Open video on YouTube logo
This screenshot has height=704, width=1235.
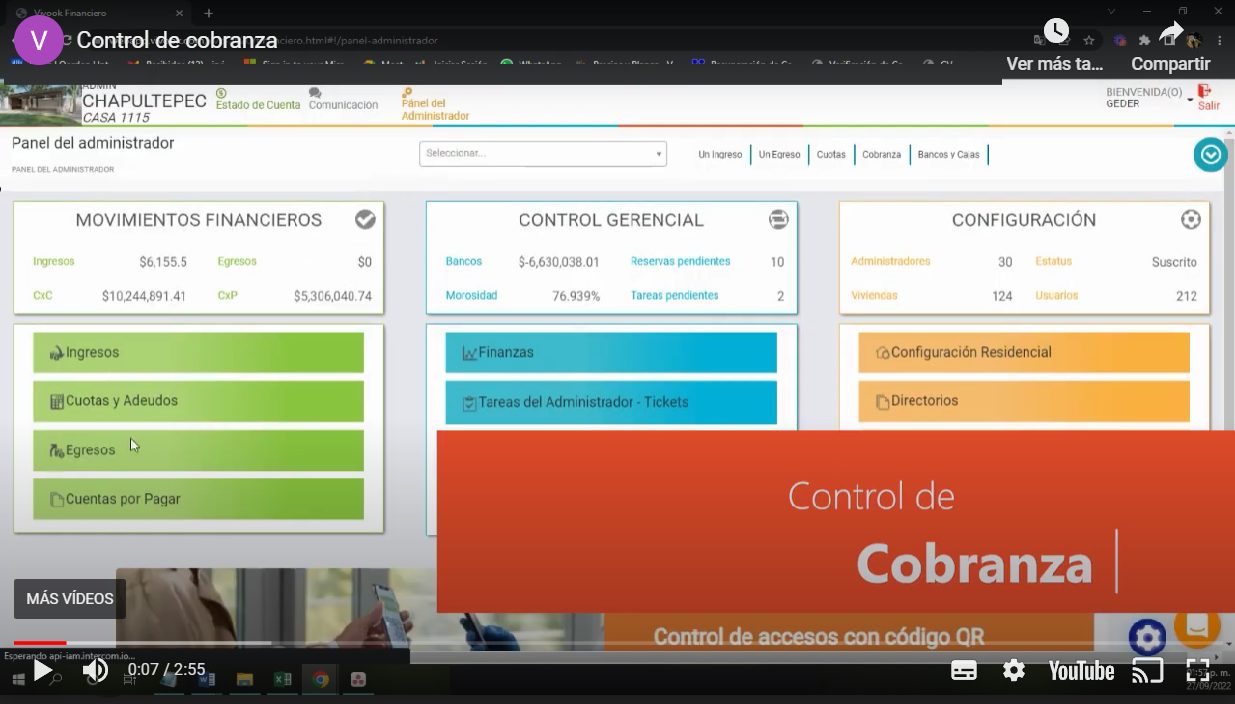(1081, 671)
